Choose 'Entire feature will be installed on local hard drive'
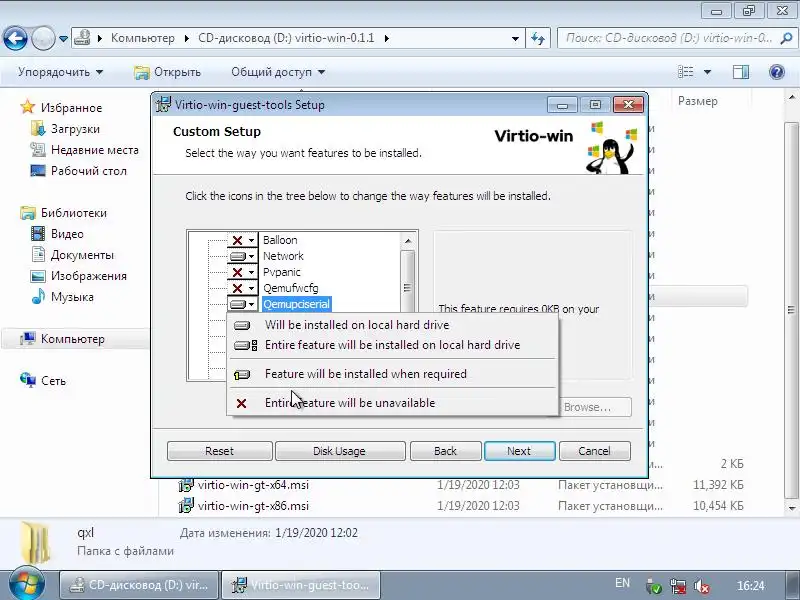Screen dimensions: 800x600 click(x=392, y=345)
